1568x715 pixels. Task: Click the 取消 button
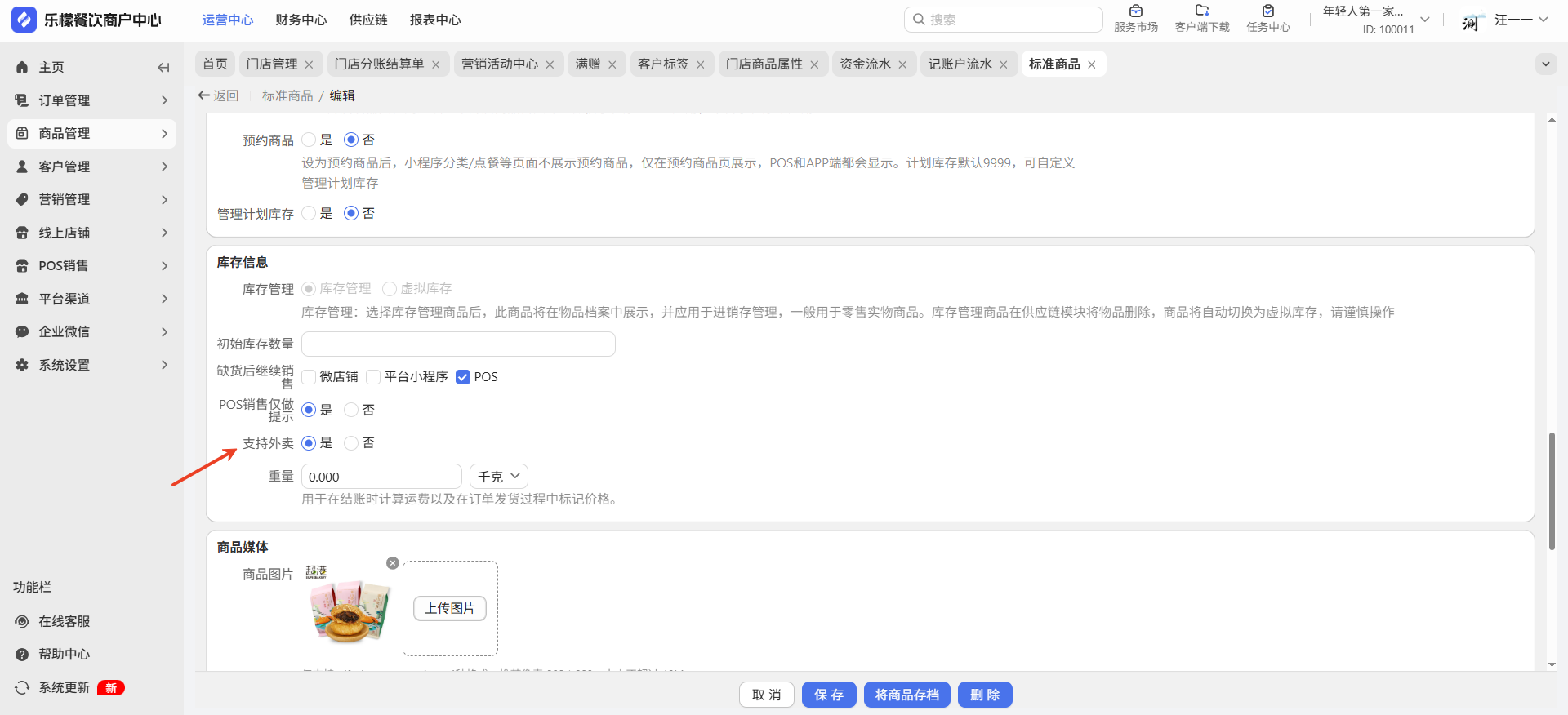[x=767, y=695]
